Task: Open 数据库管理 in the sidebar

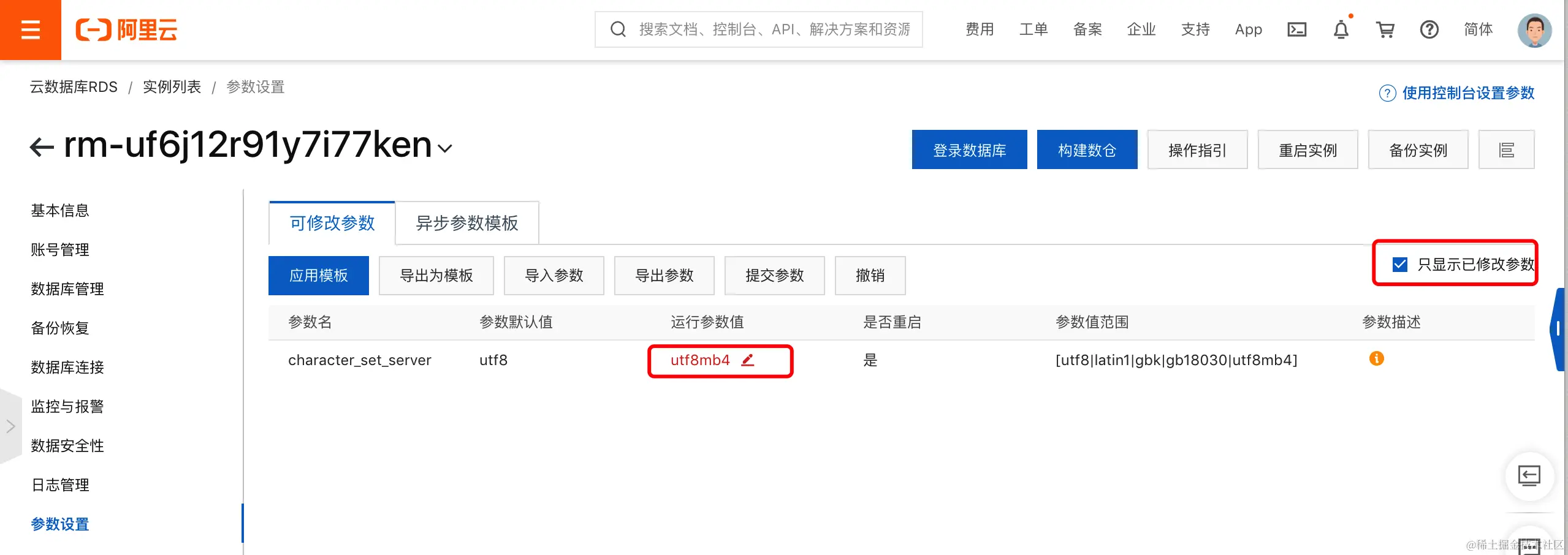Action: pos(67,289)
